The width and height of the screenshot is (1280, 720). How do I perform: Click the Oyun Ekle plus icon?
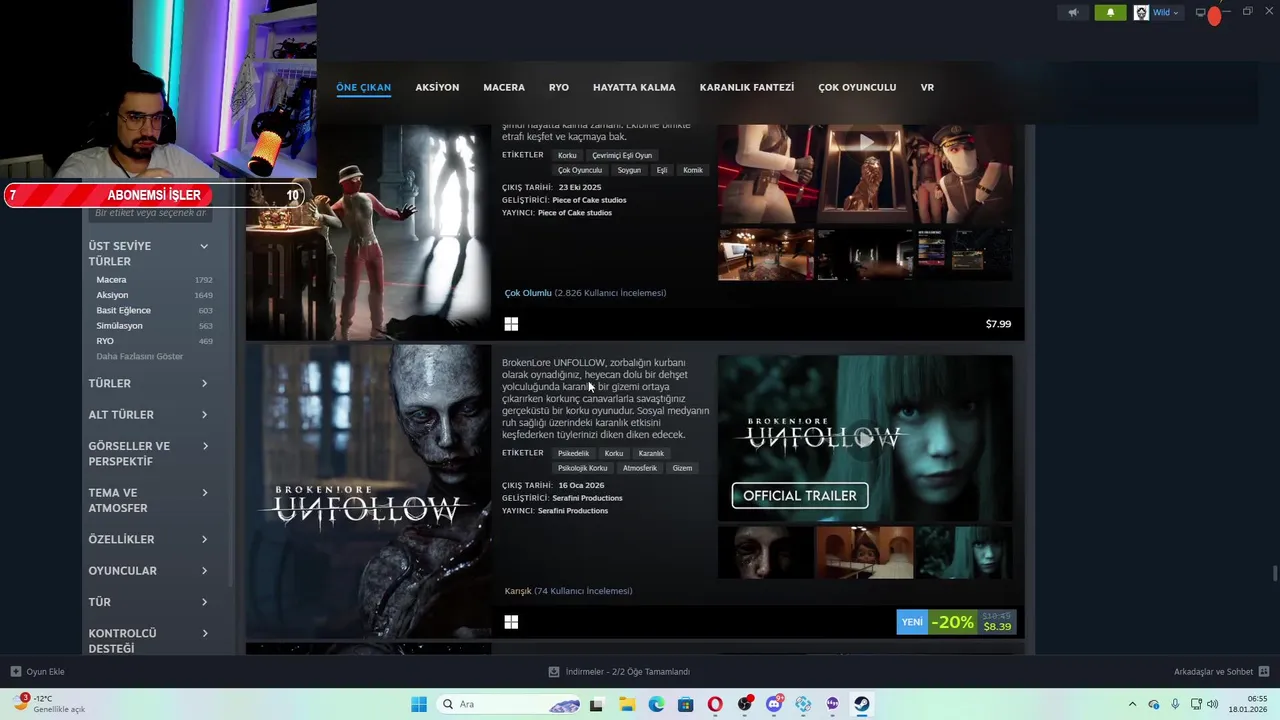click(15, 672)
